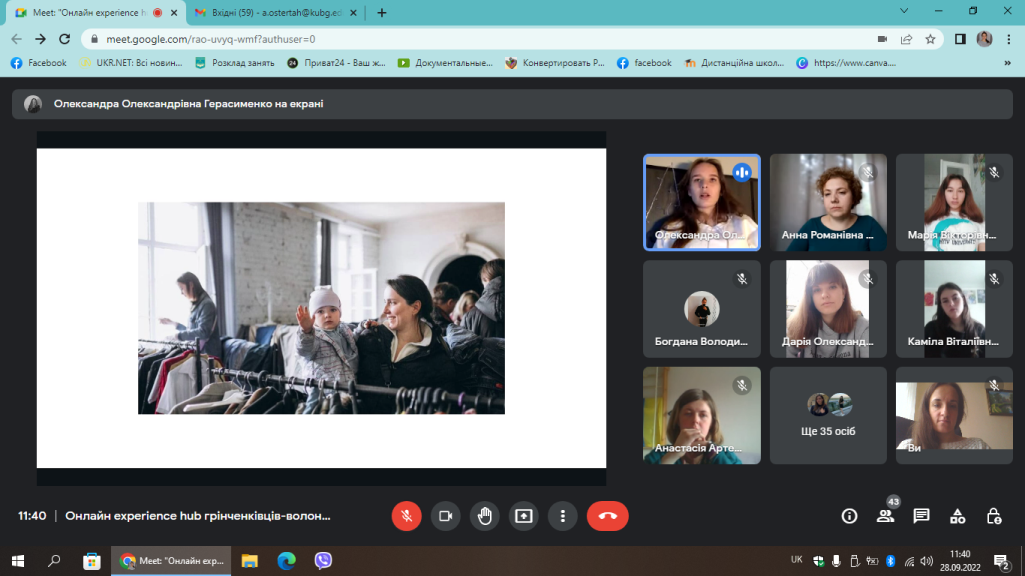Screen dimensions: 1025x576
Task: Open meeting details info icon
Action: click(x=849, y=517)
